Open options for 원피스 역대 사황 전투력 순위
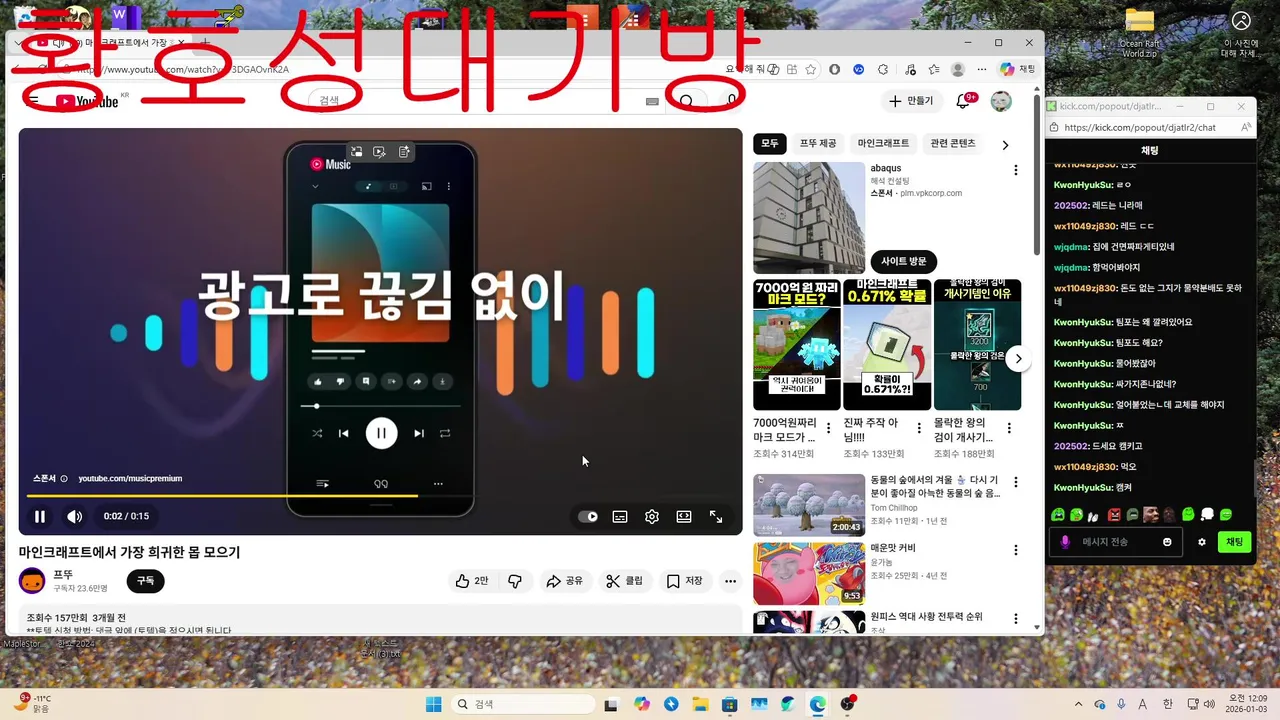The image size is (1280, 720). [x=1016, y=618]
